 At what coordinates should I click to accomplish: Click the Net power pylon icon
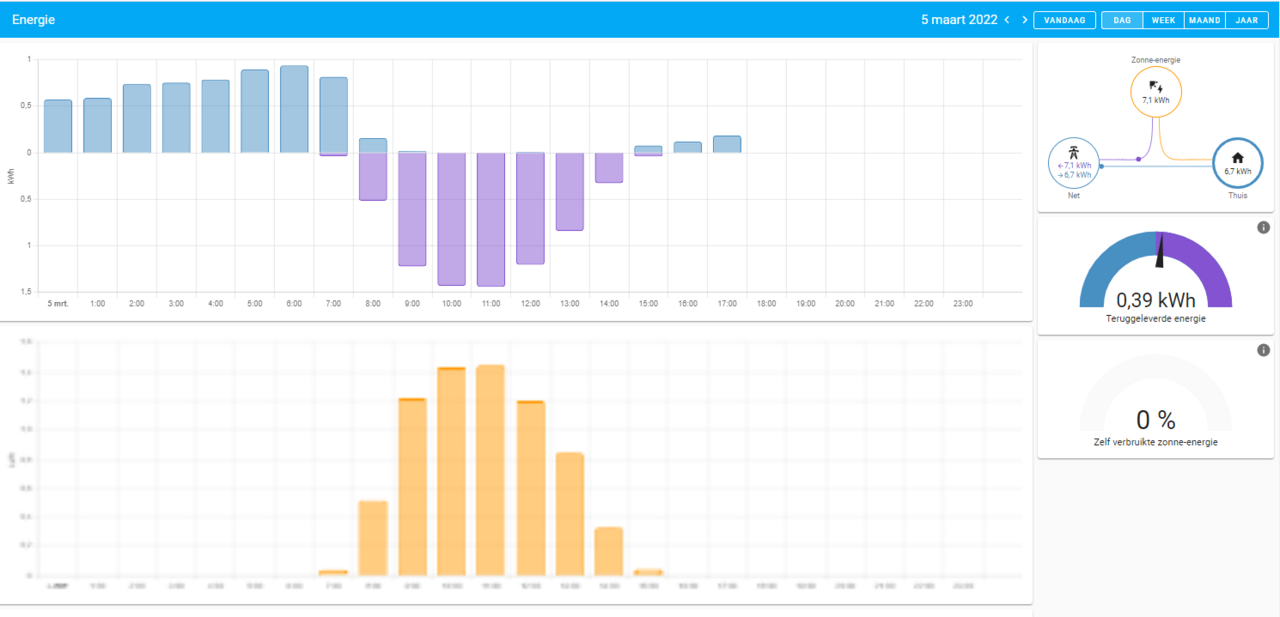point(1073,153)
